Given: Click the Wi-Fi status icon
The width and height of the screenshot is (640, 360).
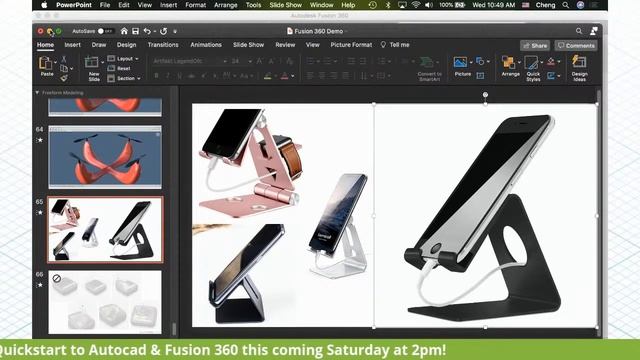Looking at the screenshot, I should click(x=416, y=5).
